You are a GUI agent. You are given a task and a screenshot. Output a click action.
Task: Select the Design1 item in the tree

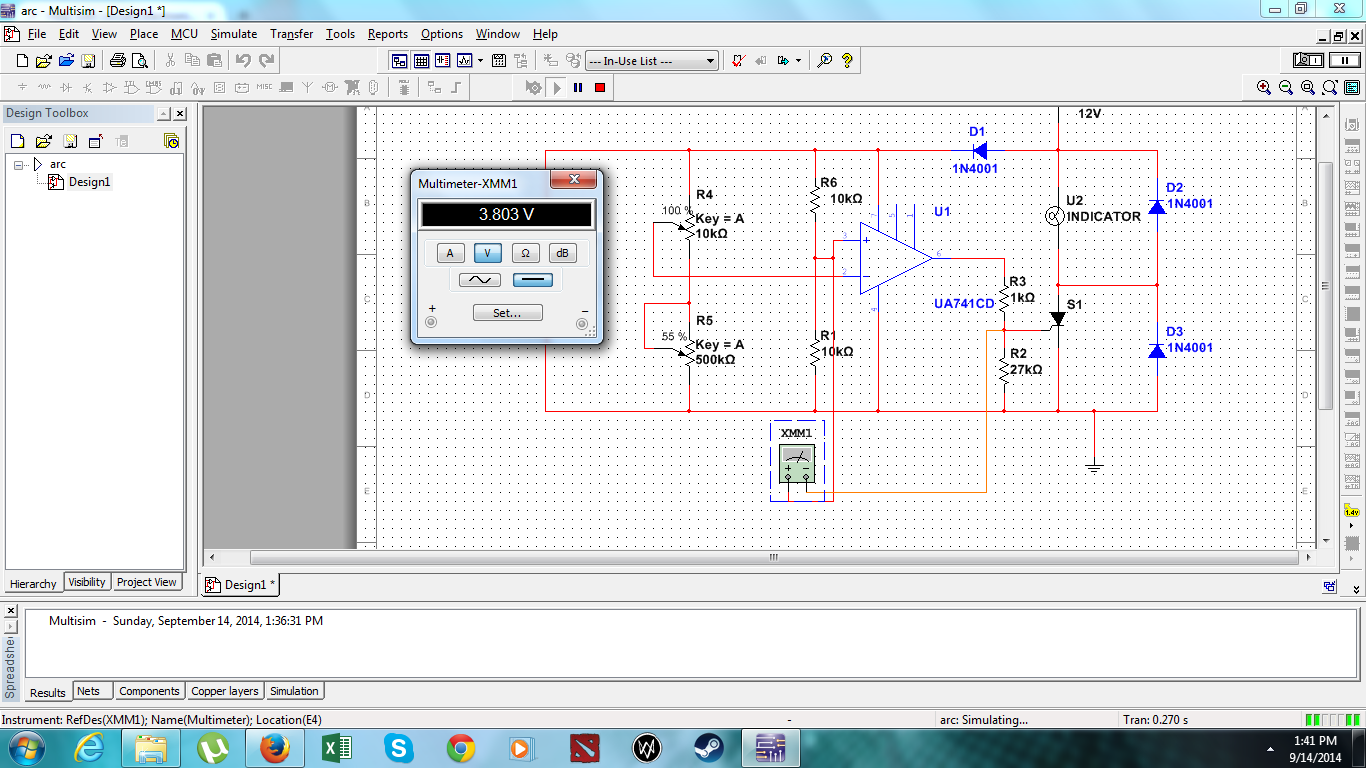tap(89, 182)
